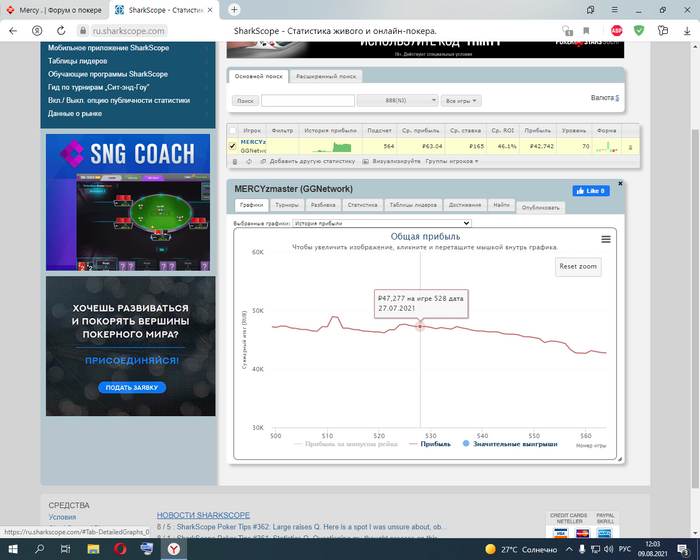
Task: Open the НОВОСТИ SHARKSCOPE link
Action: [203, 515]
